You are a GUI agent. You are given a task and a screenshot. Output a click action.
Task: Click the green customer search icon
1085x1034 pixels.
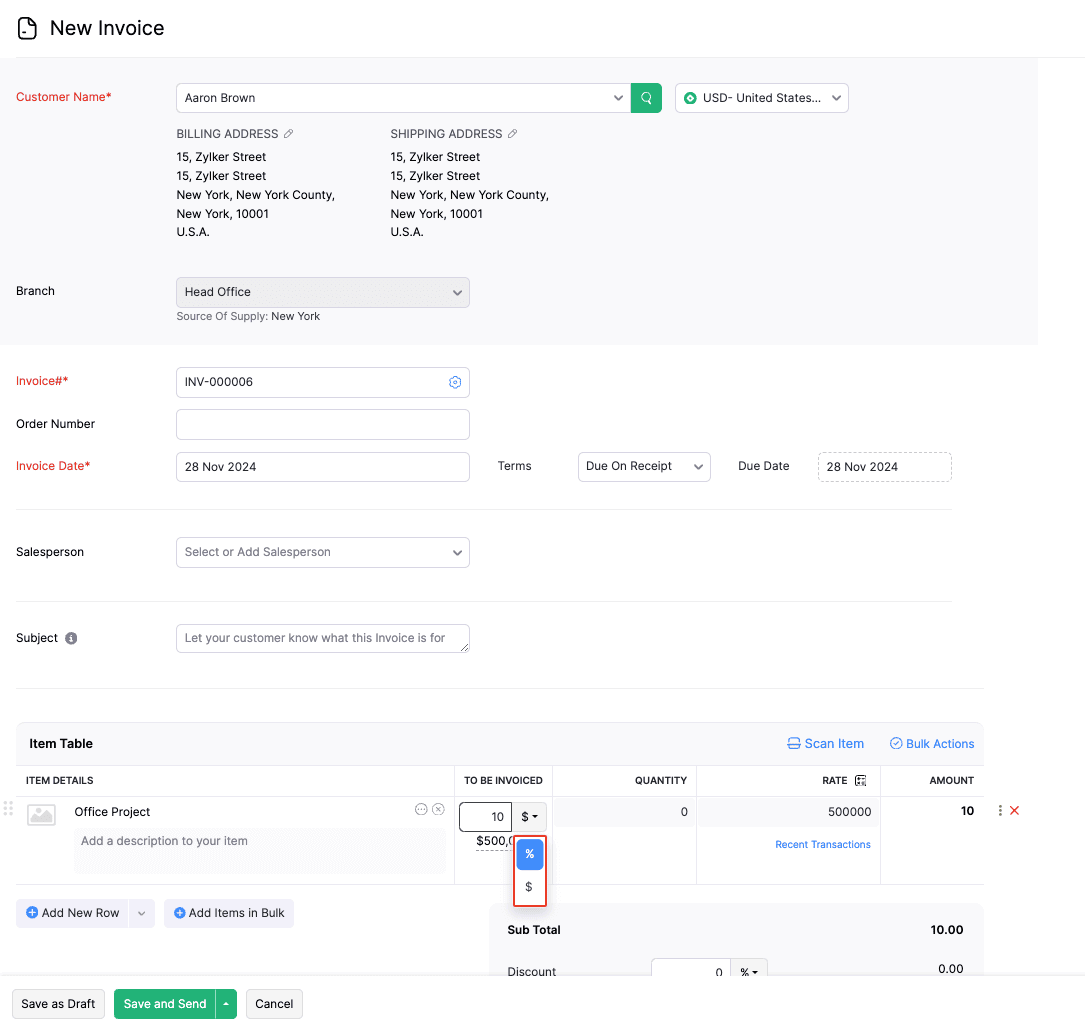646,98
